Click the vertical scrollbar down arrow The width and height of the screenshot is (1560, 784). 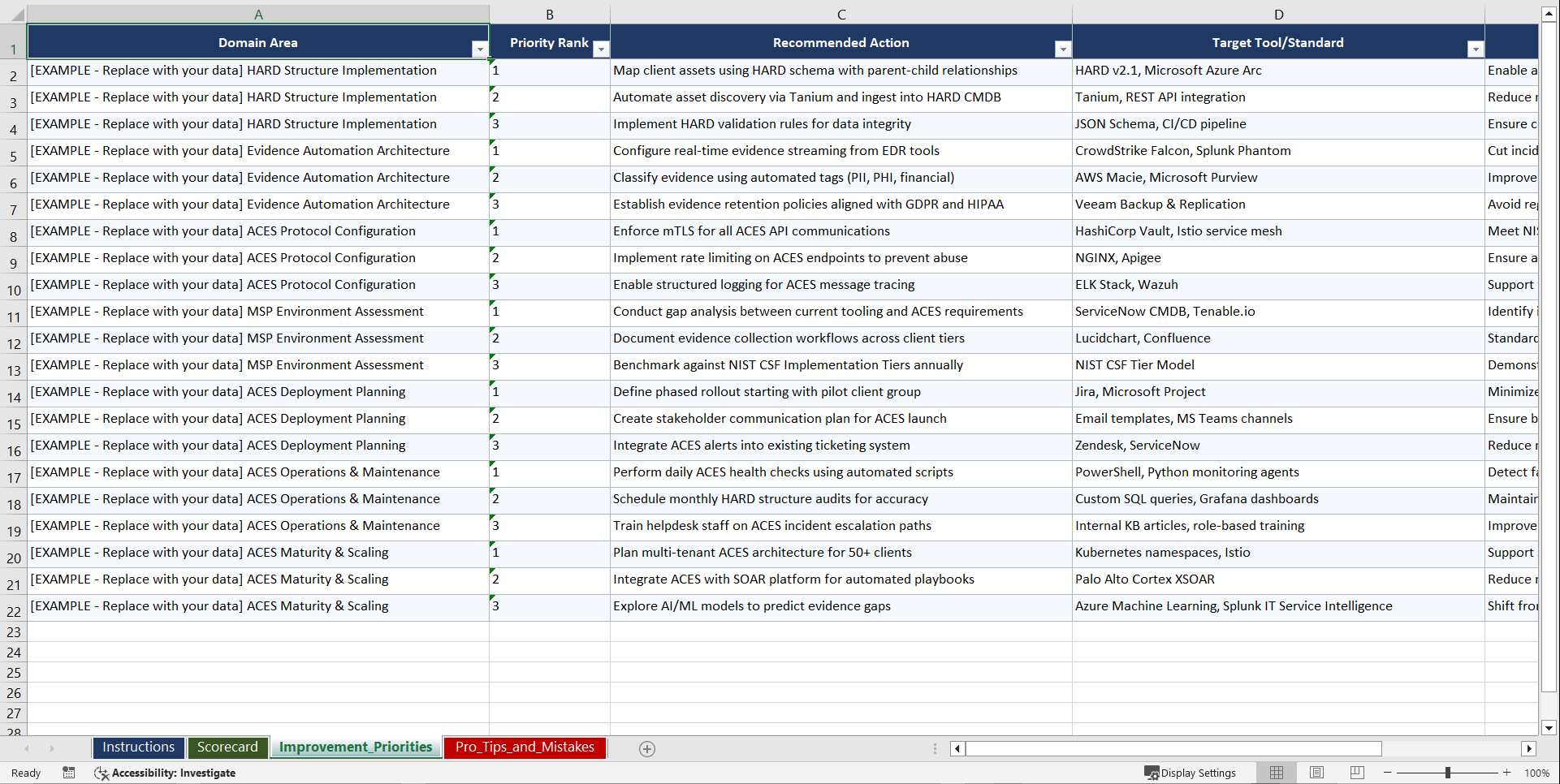tap(1549, 728)
